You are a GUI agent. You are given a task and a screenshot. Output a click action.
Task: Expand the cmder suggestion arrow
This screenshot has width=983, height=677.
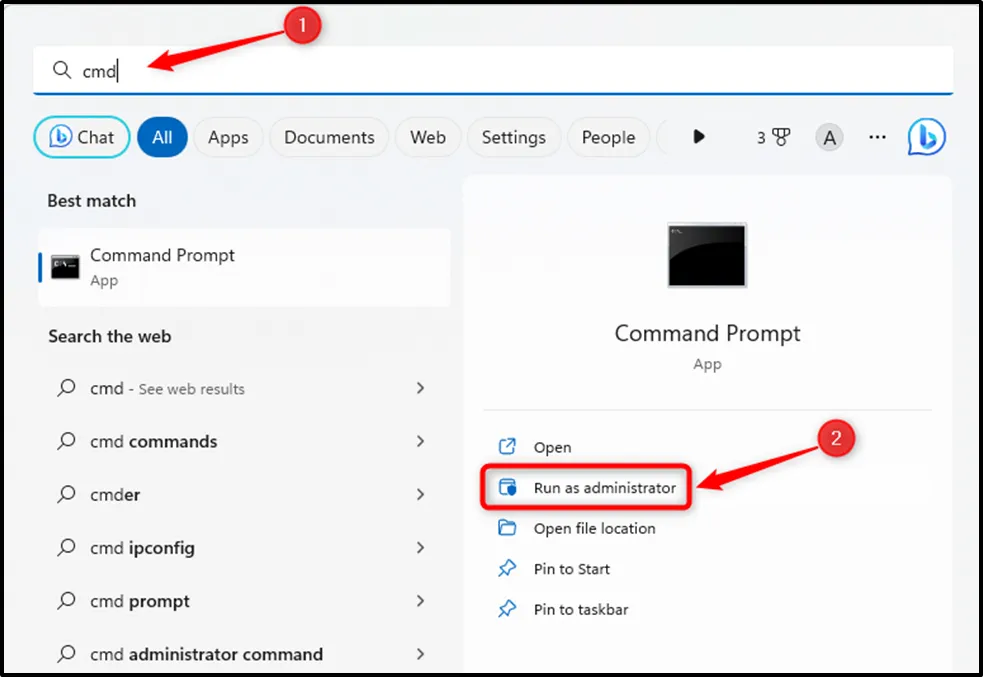pyautogui.click(x=420, y=495)
